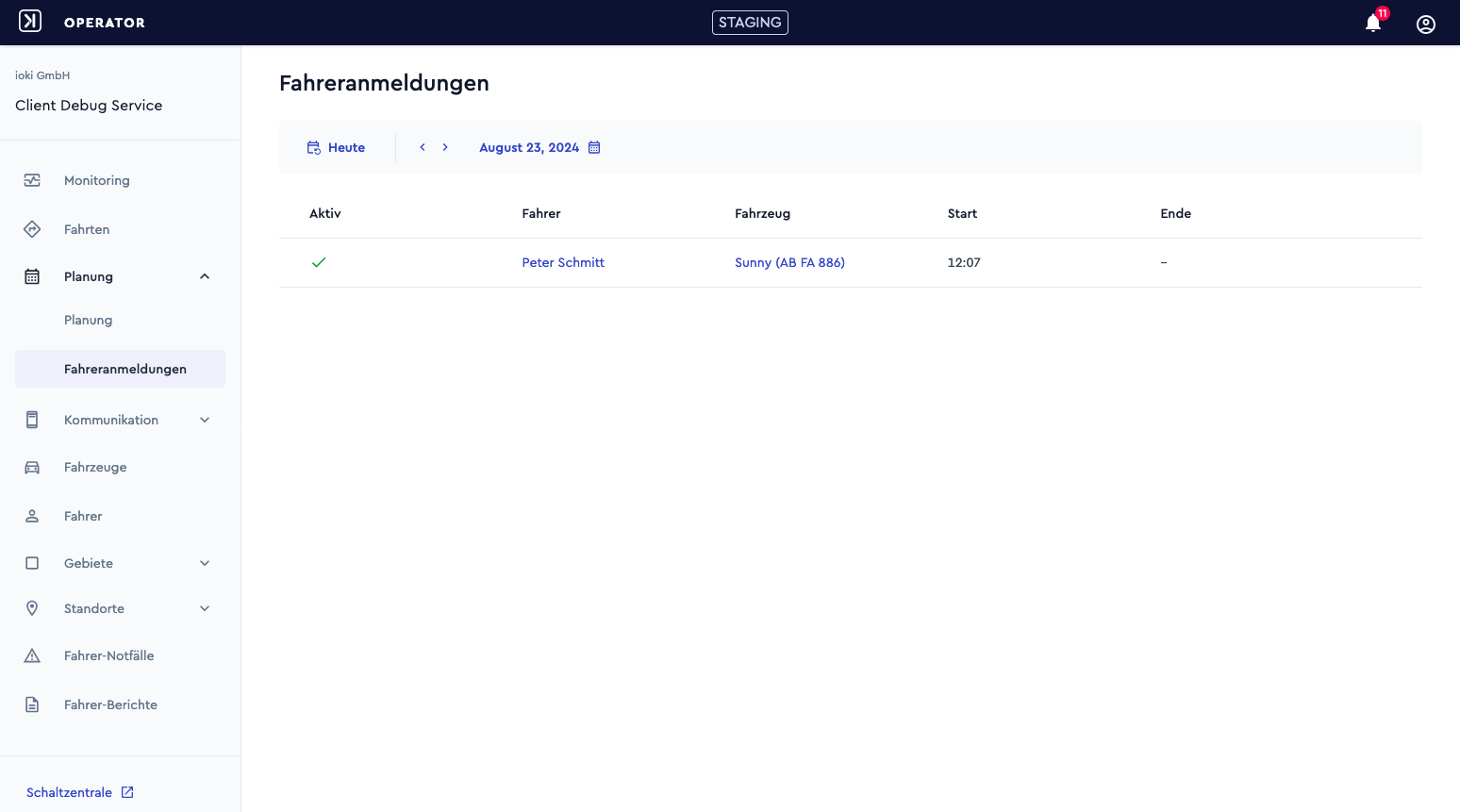1460x812 pixels.
Task: Click the Monitoring sidebar icon
Action: pos(32,180)
